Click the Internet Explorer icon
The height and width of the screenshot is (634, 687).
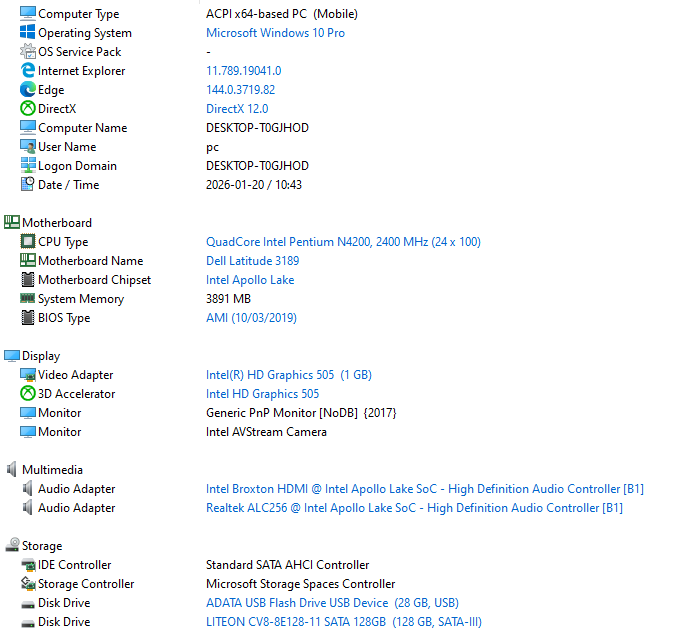[x=28, y=71]
